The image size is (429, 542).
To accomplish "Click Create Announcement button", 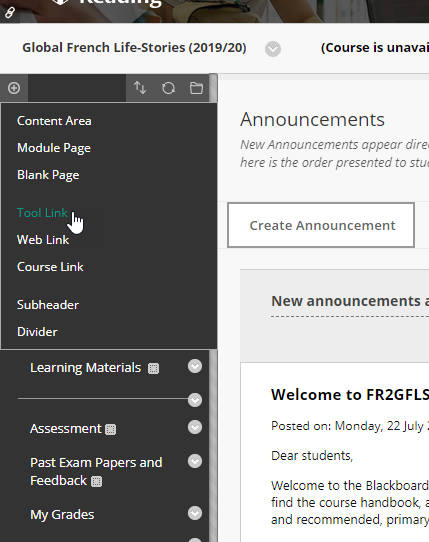I will click(321, 225).
